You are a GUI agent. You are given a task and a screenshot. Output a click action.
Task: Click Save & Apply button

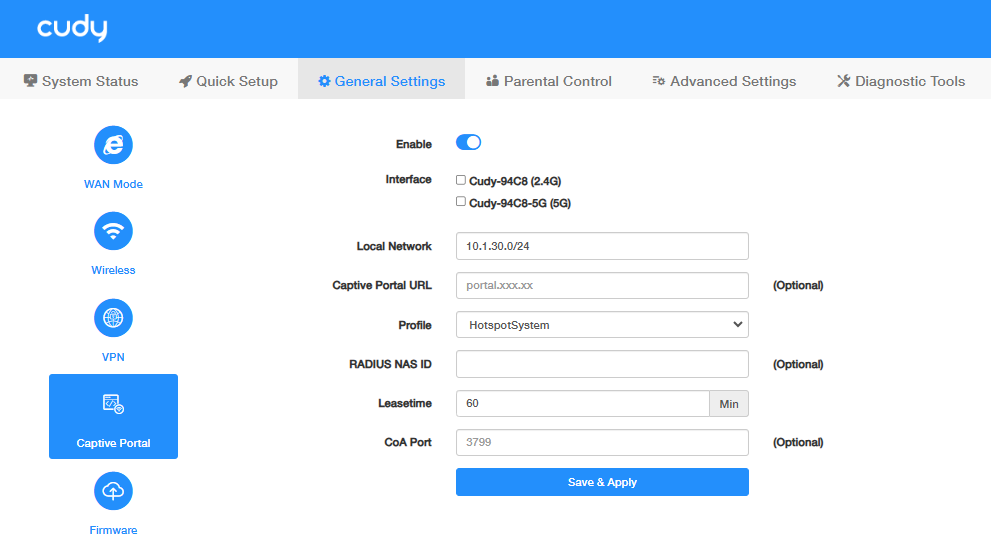coord(602,482)
